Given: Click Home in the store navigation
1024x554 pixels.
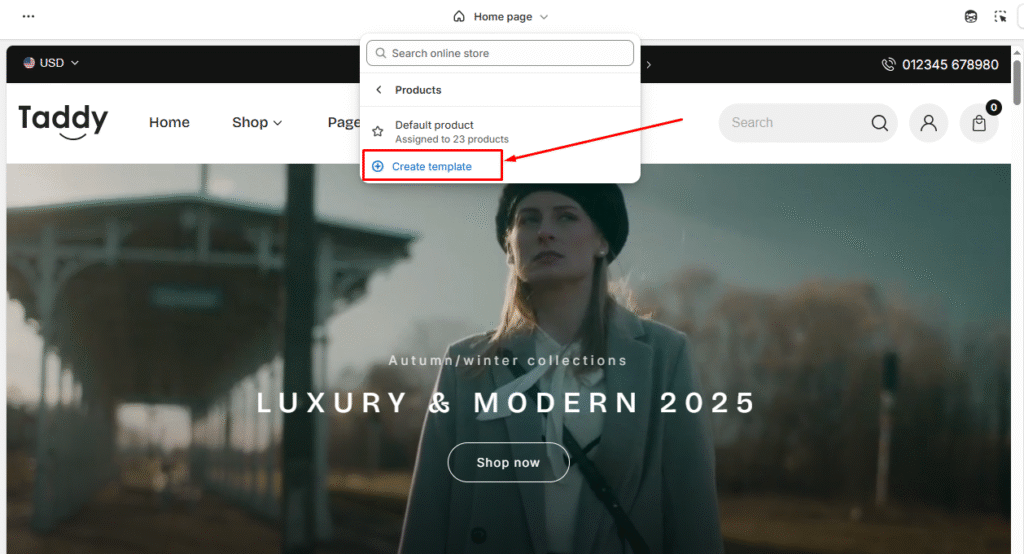Looking at the screenshot, I should click(x=169, y=122).
